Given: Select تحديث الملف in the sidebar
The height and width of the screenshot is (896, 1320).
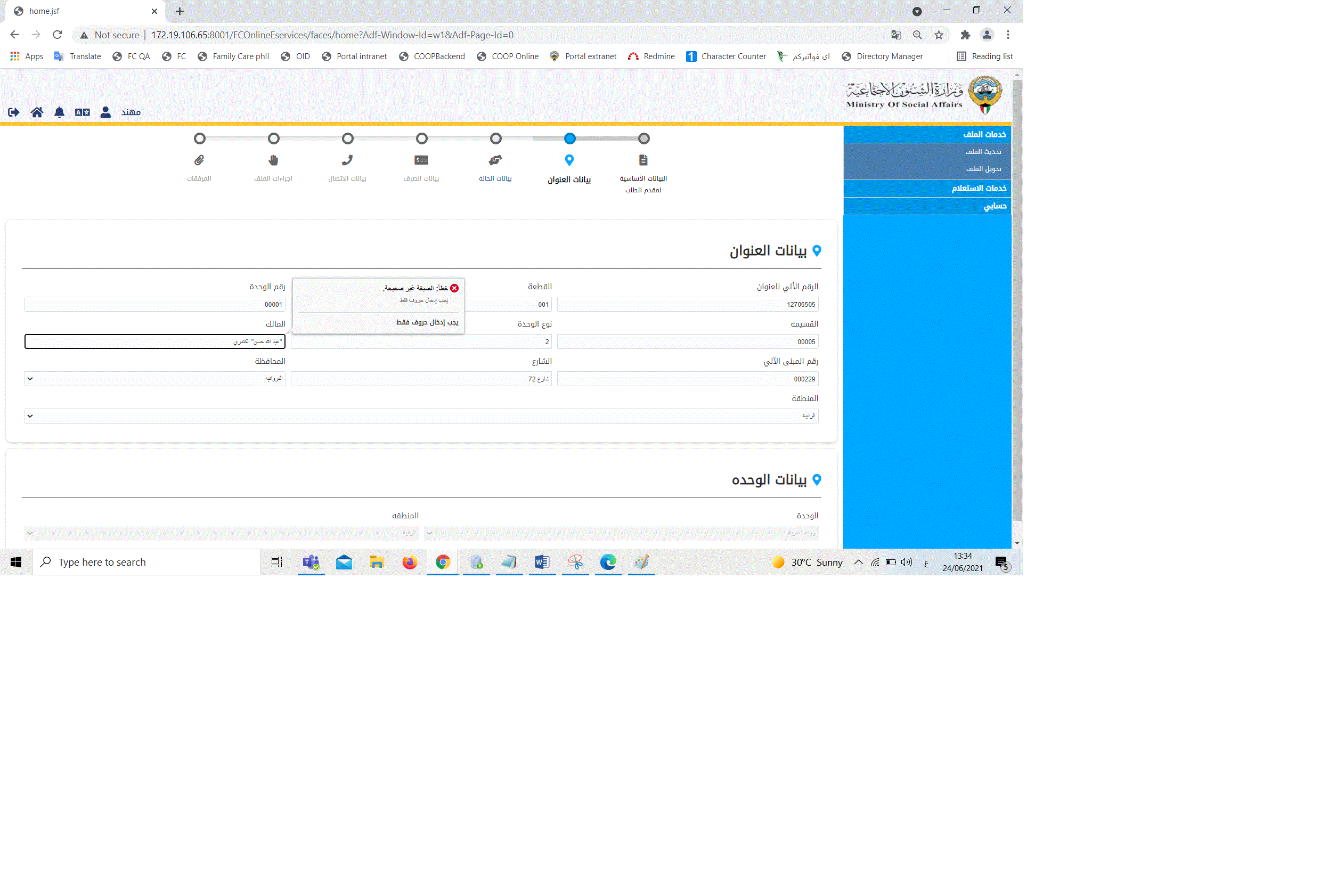Looking at the screenshot, I should tap(984, 152).
